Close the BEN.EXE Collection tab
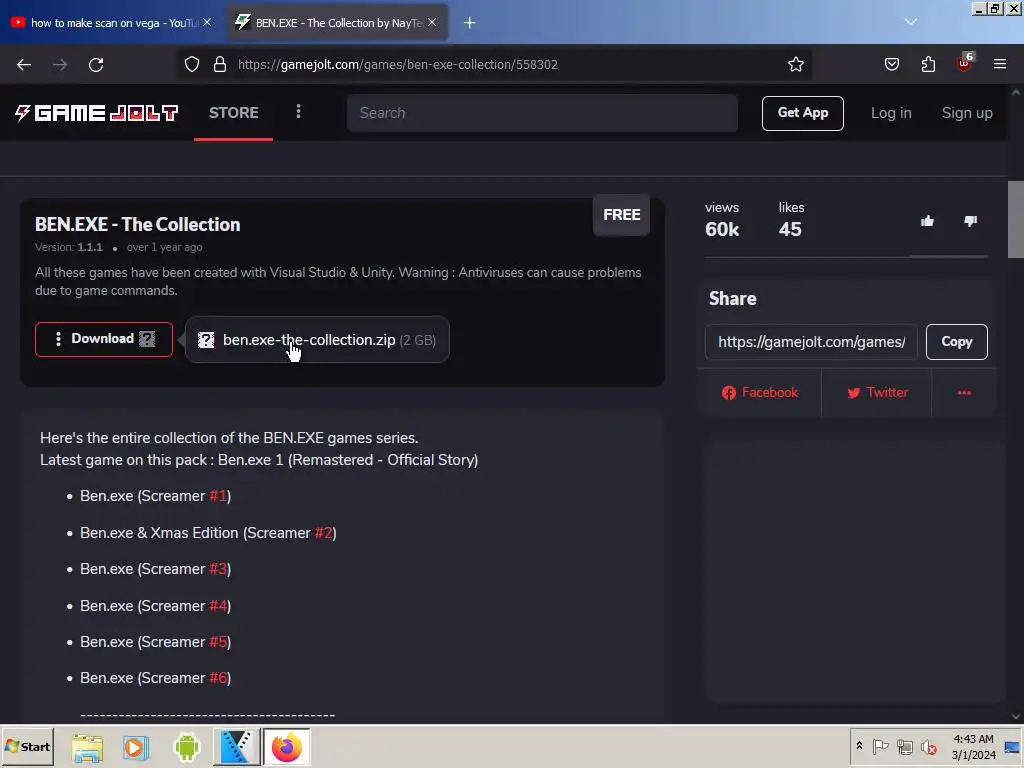Screen dimensions: 1024x768 click(432, 22)
